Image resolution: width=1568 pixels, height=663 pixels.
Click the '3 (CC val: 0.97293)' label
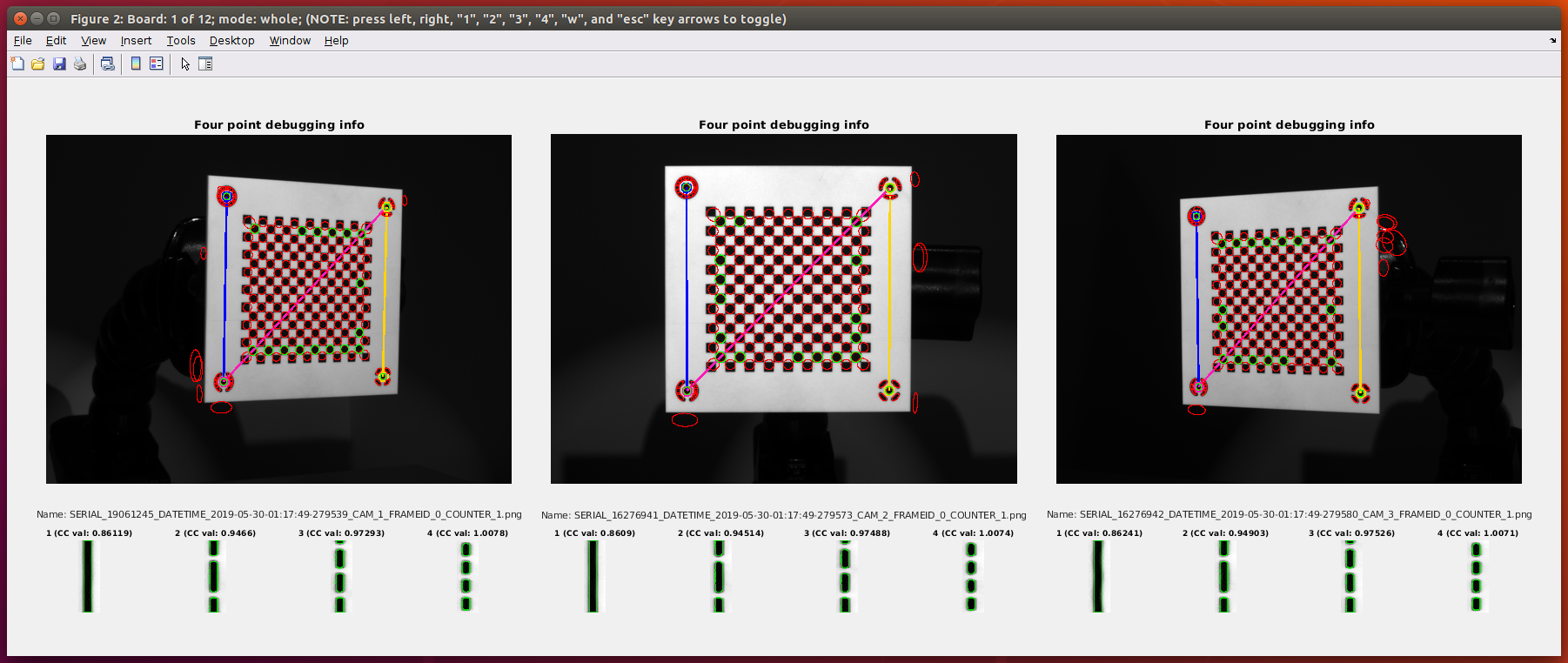pos(341,532)
